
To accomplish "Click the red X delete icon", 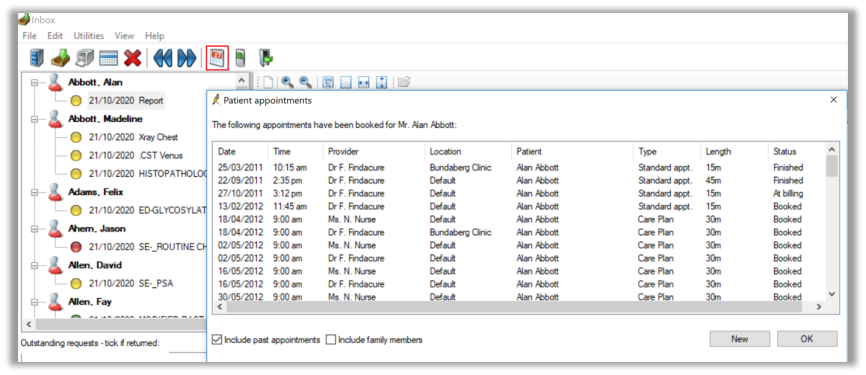I will (133, 57).
